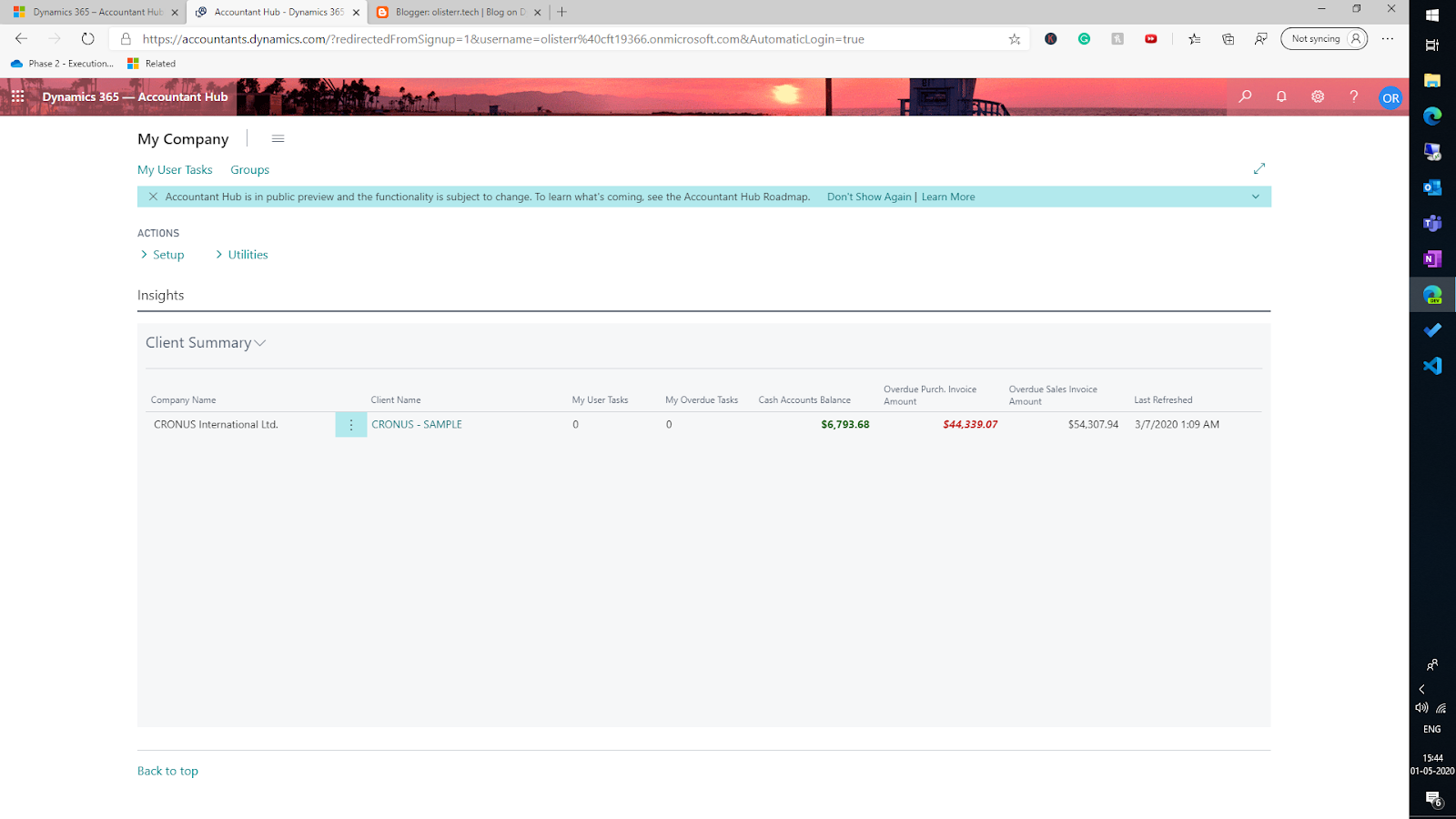This screenshot has height=819, width=1456.
Task: Open Microsoft To Do from the taskbar
Action: (x=1432, y=330)
